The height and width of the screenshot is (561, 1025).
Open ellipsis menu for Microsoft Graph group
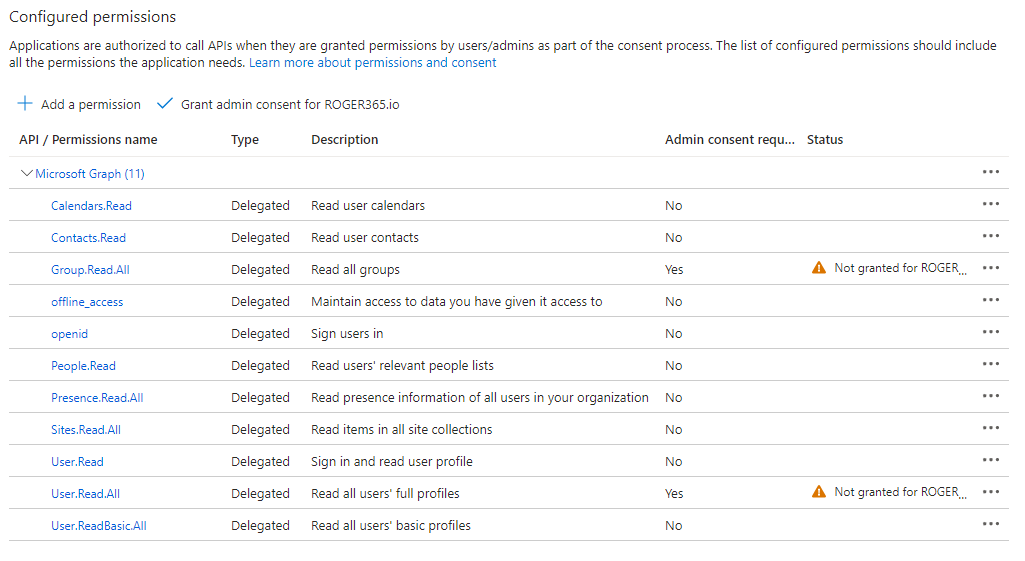tap(990, 172)
